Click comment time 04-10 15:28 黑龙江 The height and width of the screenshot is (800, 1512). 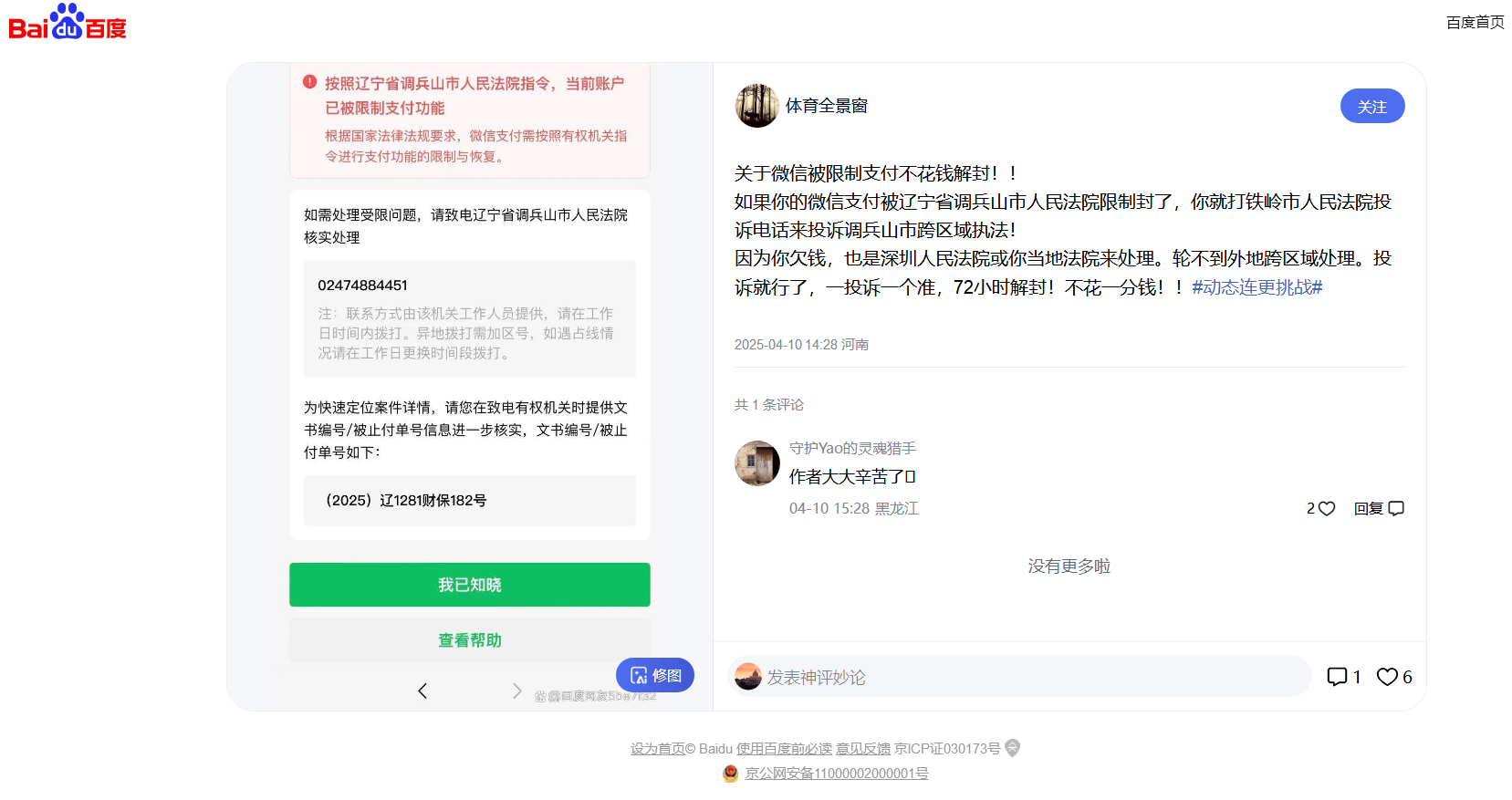click(854, 508)
